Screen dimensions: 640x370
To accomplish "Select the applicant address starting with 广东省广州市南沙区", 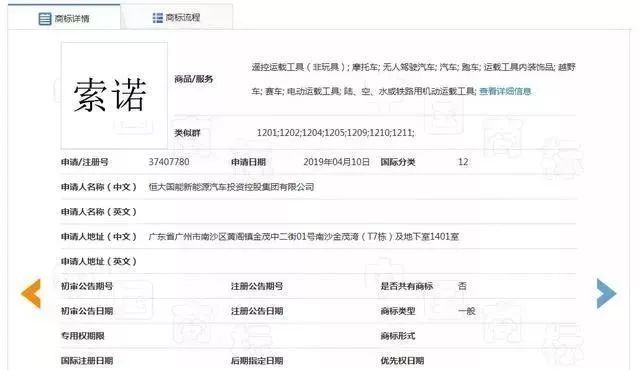I will point(304,237).
